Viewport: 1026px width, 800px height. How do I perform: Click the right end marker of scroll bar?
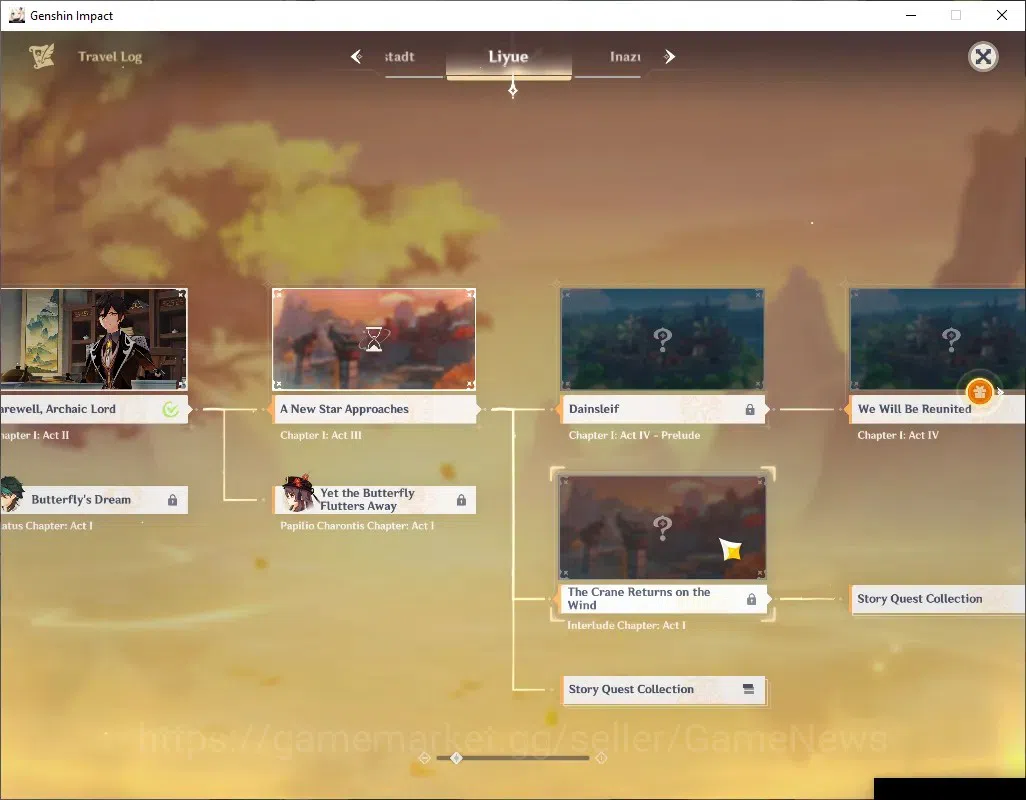[601, 758]
